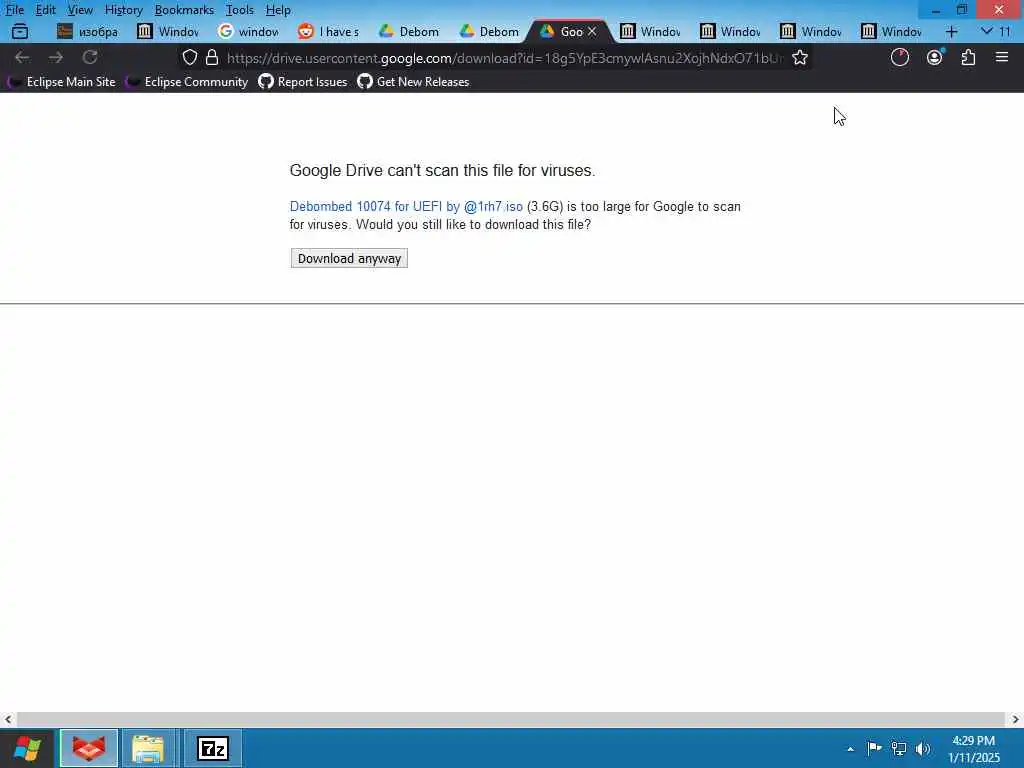Open the Bookmarks menu
1024x768 pixels.
click(x=184, y=10)
